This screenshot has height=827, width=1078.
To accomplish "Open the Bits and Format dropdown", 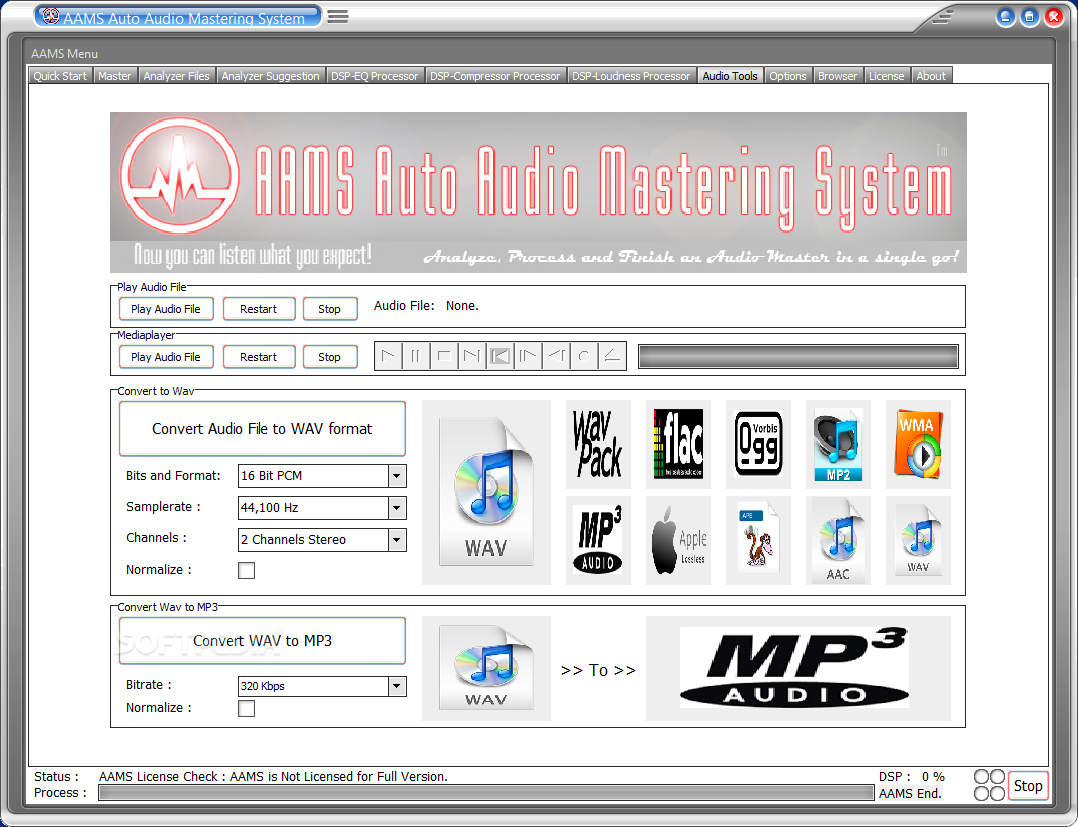I will click(397, 476).
